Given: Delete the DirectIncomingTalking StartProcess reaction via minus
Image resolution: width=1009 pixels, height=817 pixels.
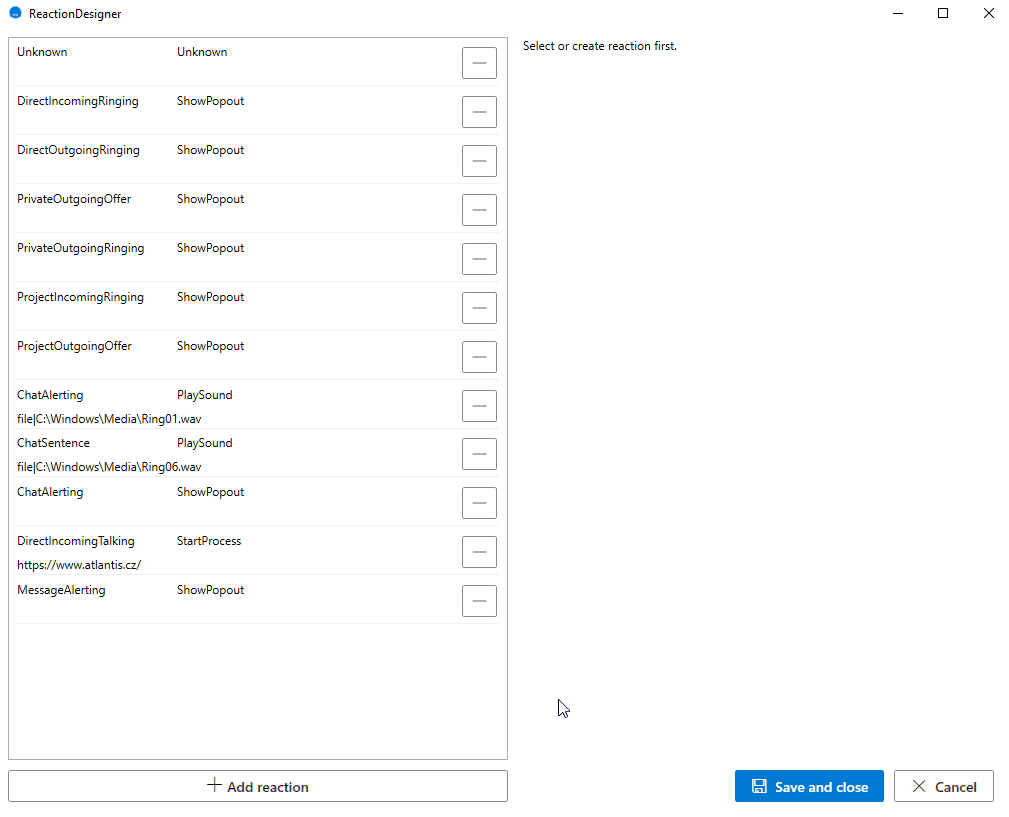Looking at the screenshot, I should 479,552.
